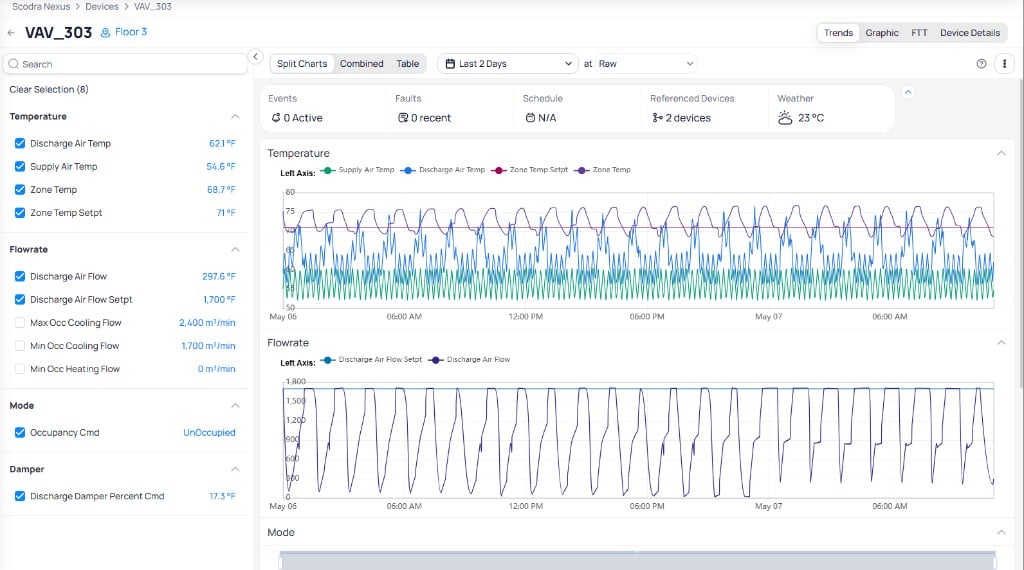The image size is (1024, 570).
Task: Click the Floor 3 location icon
Action: [105, 33]
